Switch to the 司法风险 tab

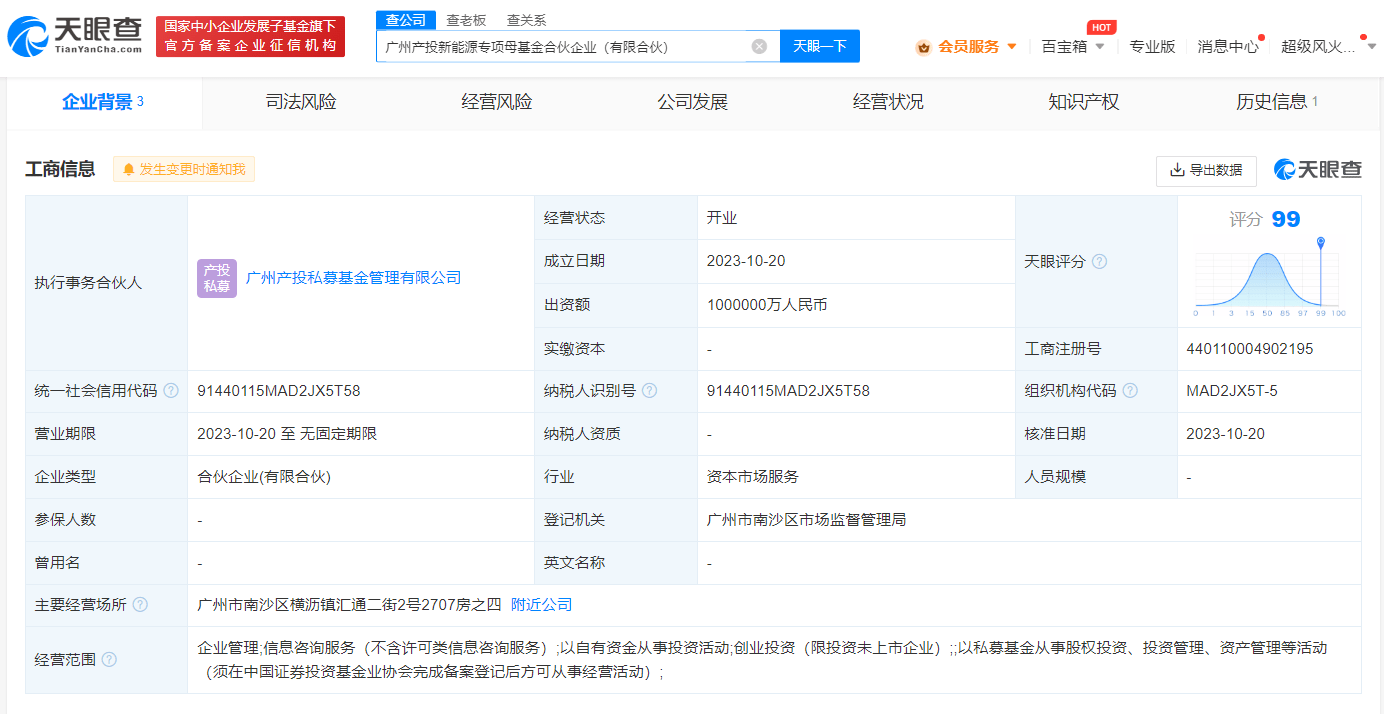pos(301,102)
